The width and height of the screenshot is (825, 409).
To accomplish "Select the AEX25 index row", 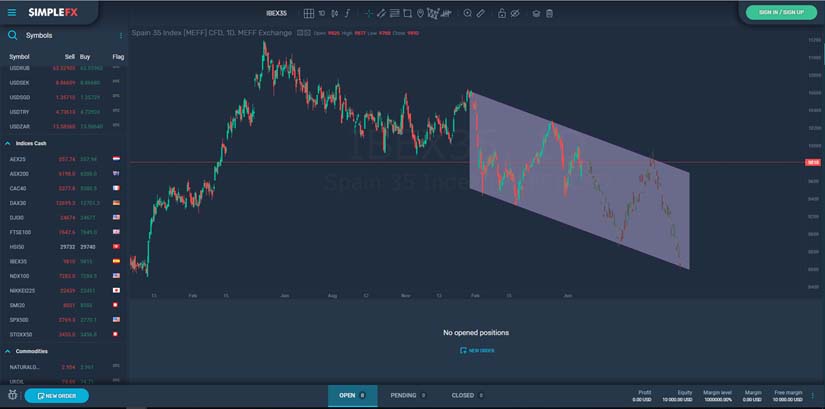I will pyautogui.click(x=63, y=158).
